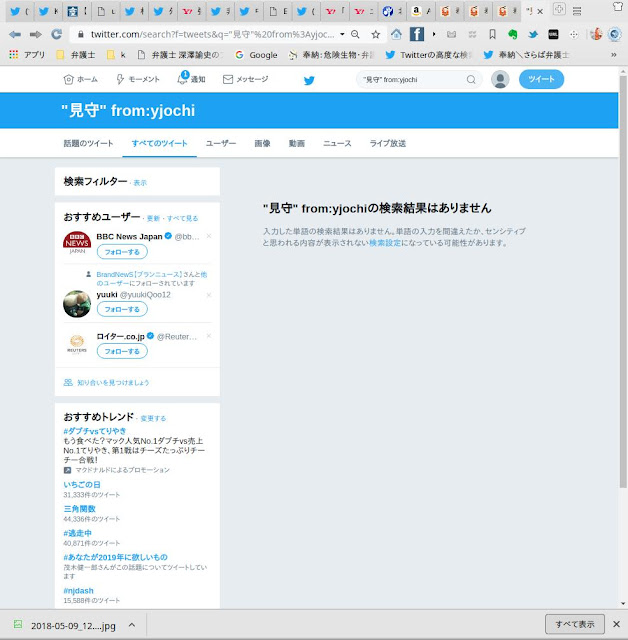Click the browser forward arrow

36,35
